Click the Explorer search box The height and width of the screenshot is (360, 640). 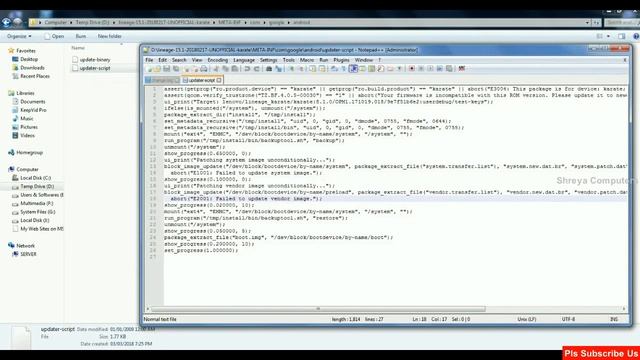click(622, 22)
